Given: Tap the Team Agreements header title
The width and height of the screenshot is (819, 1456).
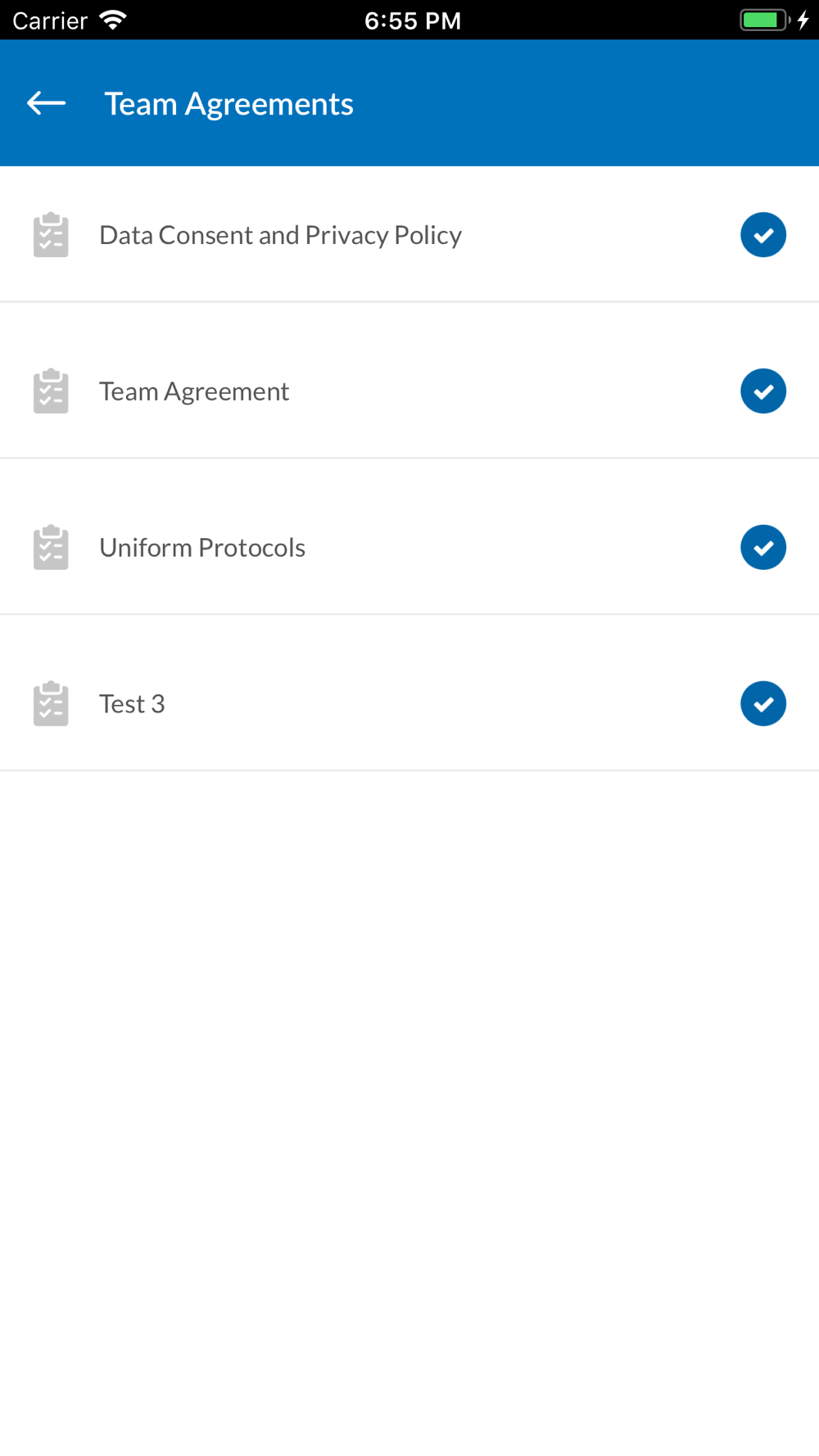Looking at the screenshot, I should [229, 104].
